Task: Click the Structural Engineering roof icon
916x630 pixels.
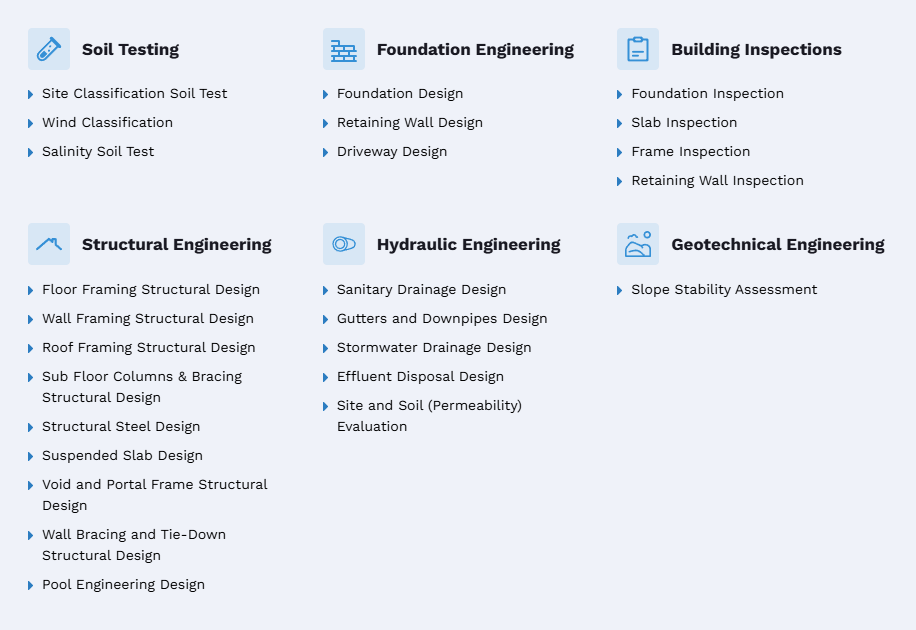Action: 49,244
